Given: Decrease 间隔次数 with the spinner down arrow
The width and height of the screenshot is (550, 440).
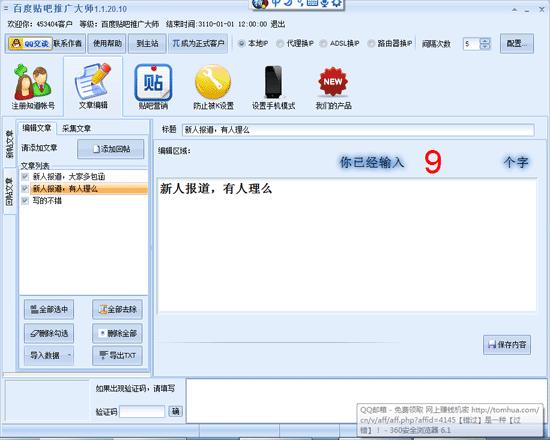Looking at the screenshot, I should [485, 47].
